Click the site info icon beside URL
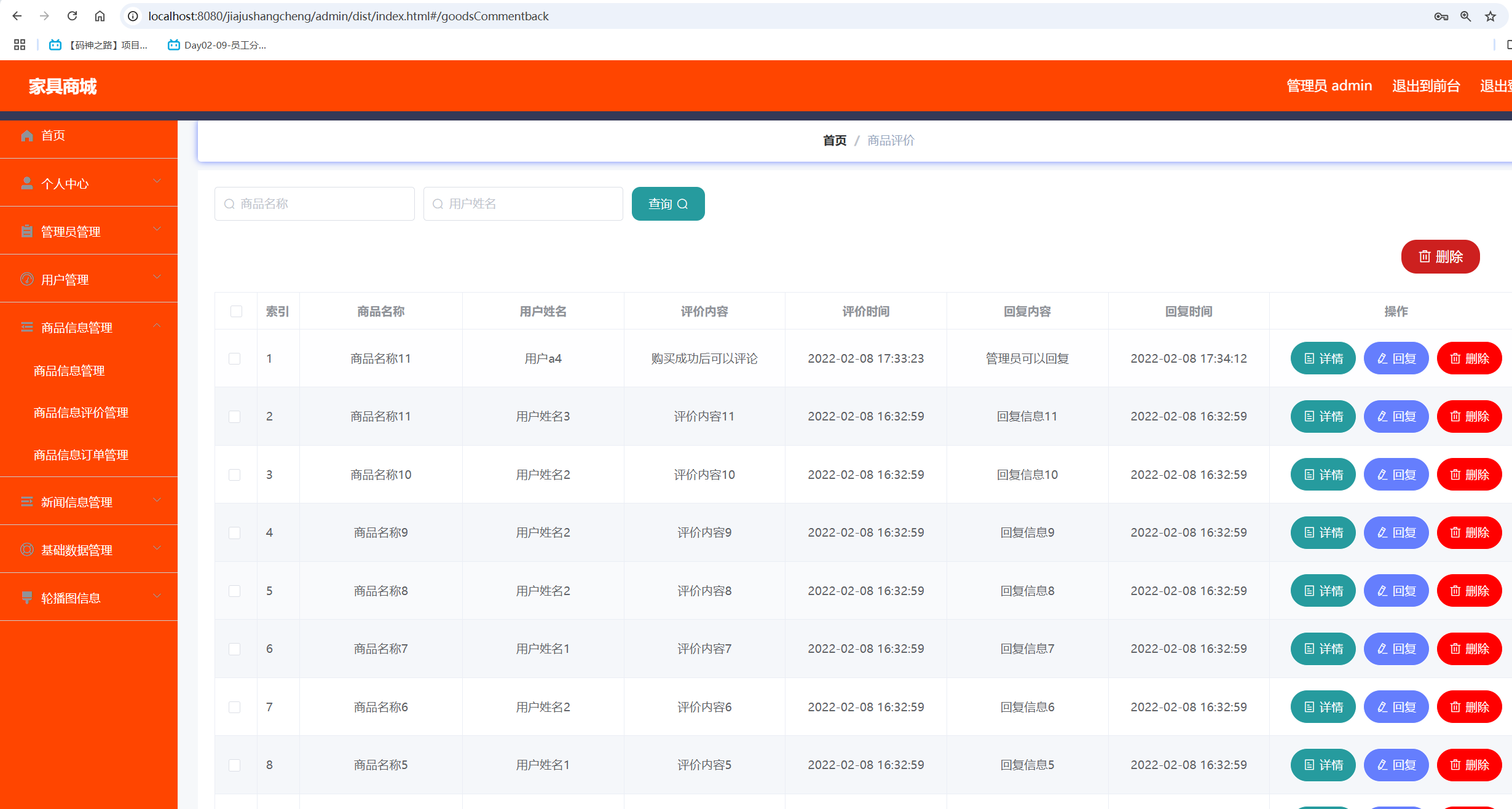 point(133,16)
